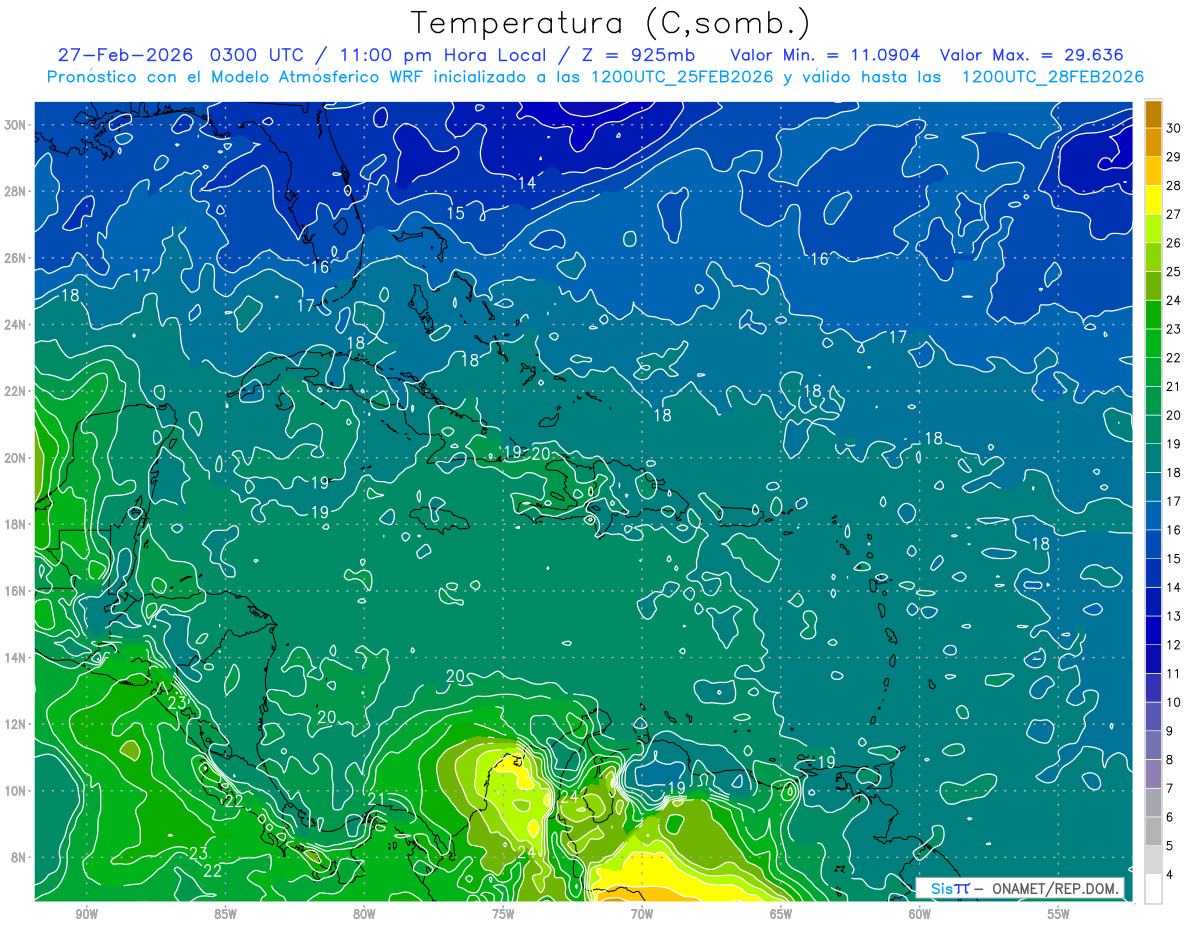Select the 'Z = 925mb' level text
1200x927 pixels.
pos(639,55)
